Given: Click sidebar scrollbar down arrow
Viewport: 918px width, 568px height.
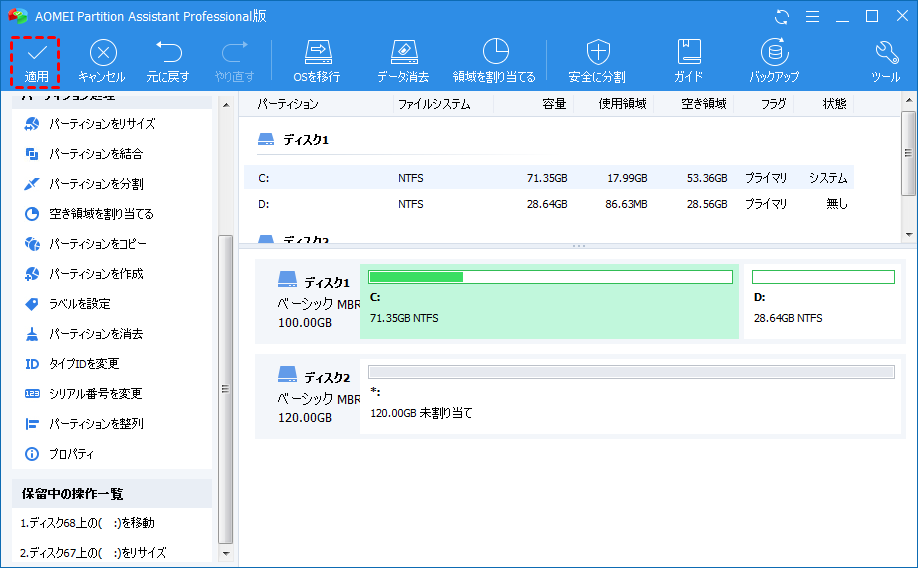Looking at the screenshot, I should pos(226,553).
